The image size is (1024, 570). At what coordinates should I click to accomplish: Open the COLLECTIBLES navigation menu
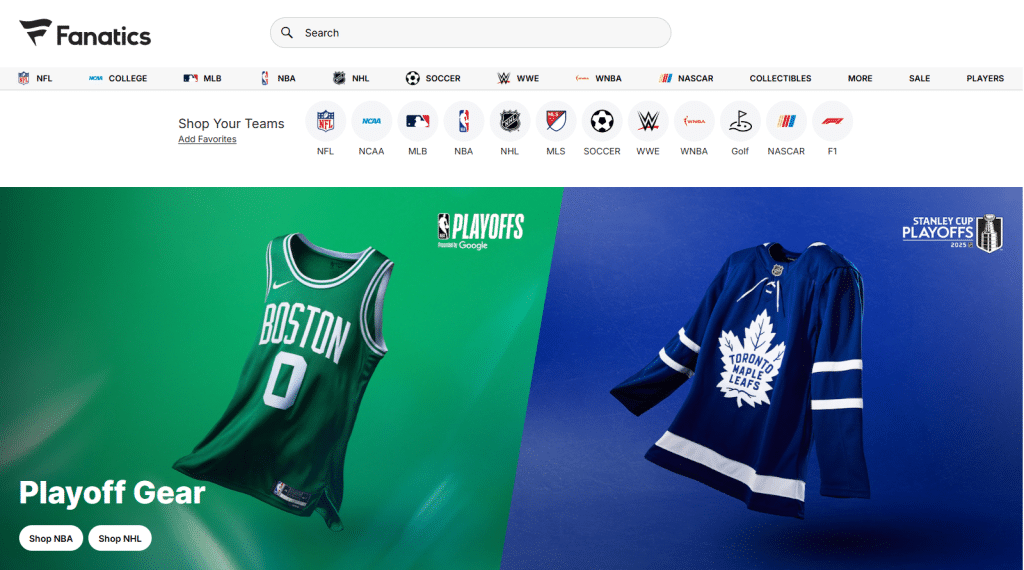coord(780,78)
